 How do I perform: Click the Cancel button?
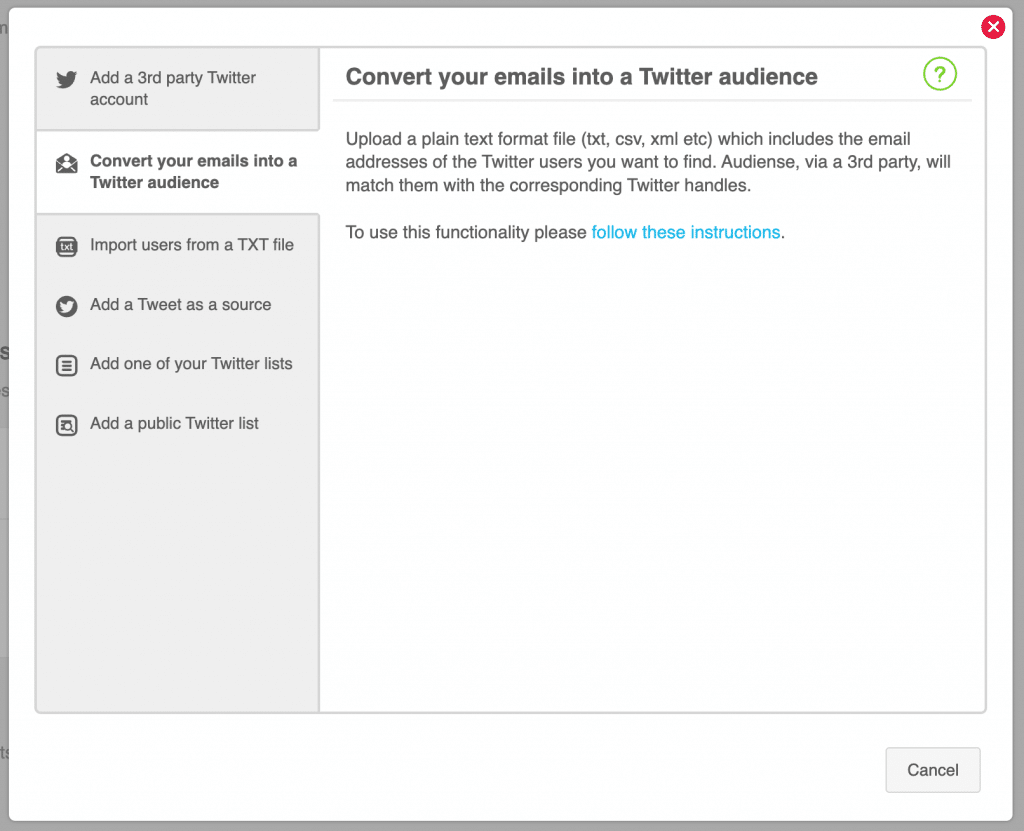click(933, 770)
